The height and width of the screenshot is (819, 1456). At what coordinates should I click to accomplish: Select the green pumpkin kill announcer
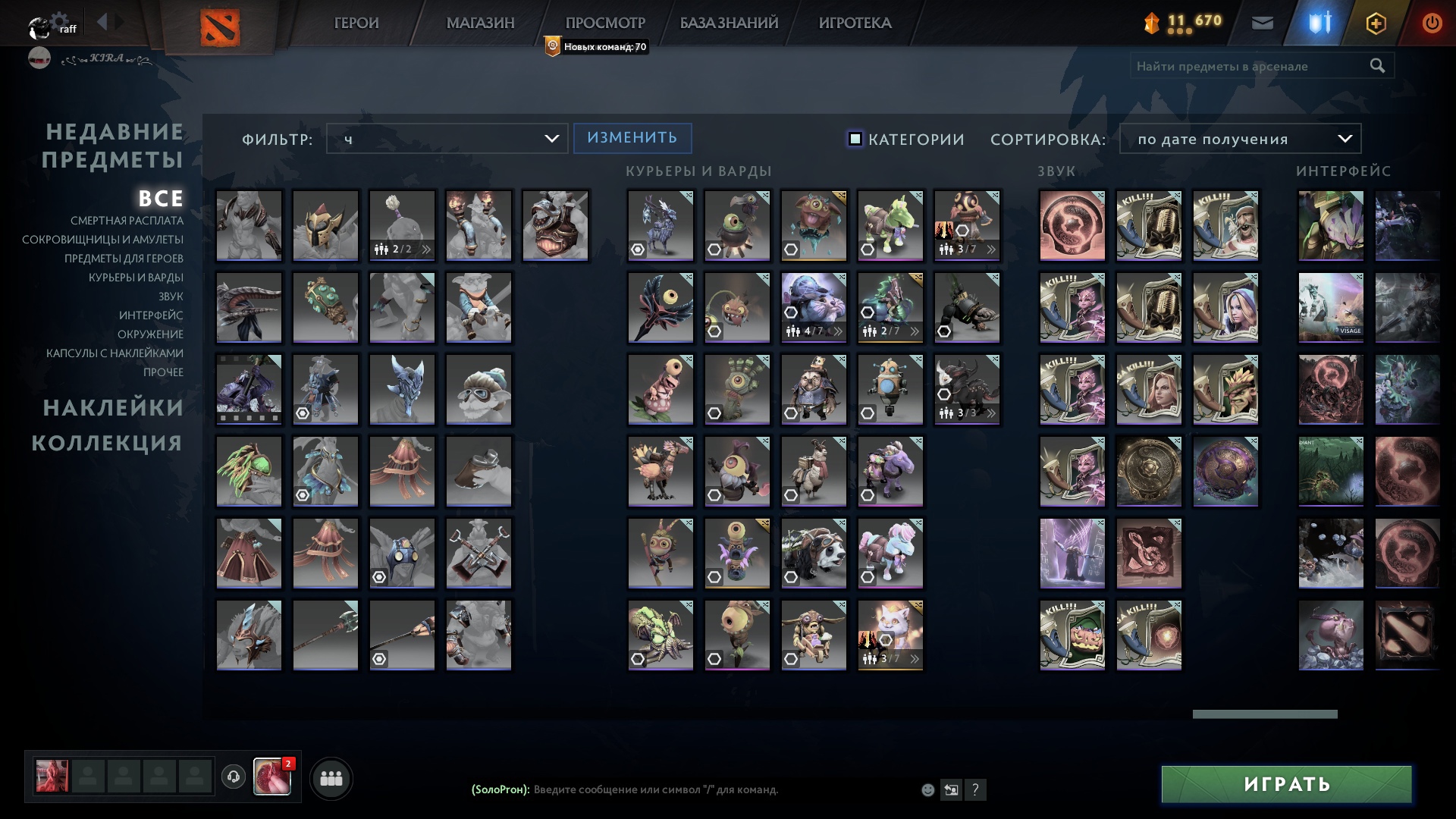click(x=1072, y=635)
